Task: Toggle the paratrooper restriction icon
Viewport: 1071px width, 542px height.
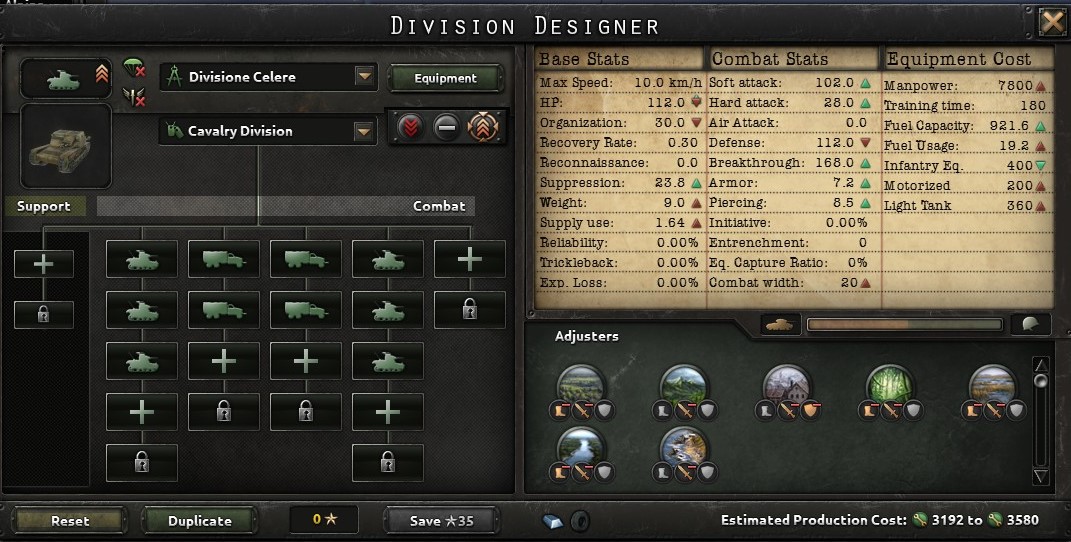Action: (x=134, y=68)
